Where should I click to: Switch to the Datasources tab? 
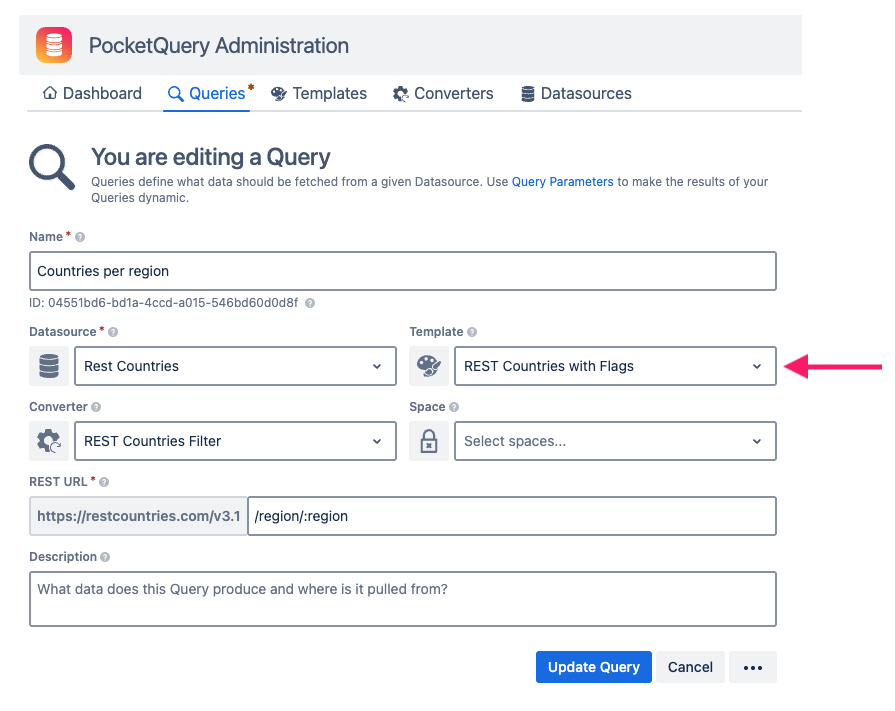click(x=576, y=93)
